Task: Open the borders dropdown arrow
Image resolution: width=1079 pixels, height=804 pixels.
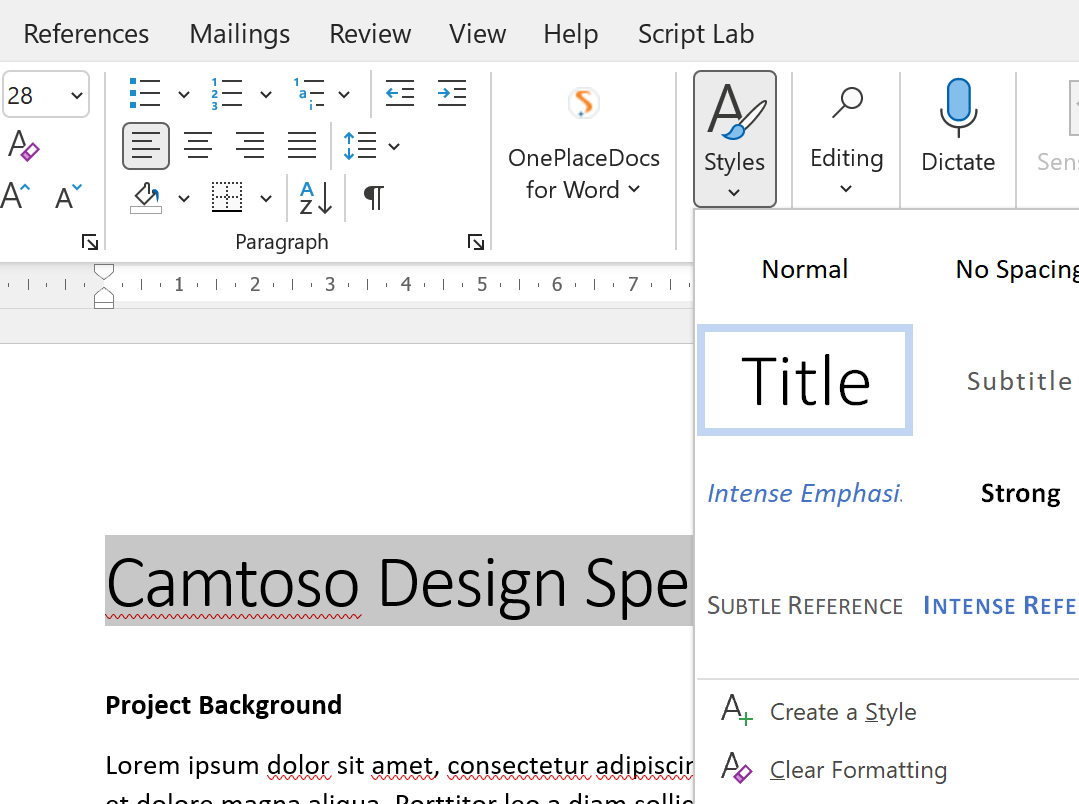Action: click(265, 198)
